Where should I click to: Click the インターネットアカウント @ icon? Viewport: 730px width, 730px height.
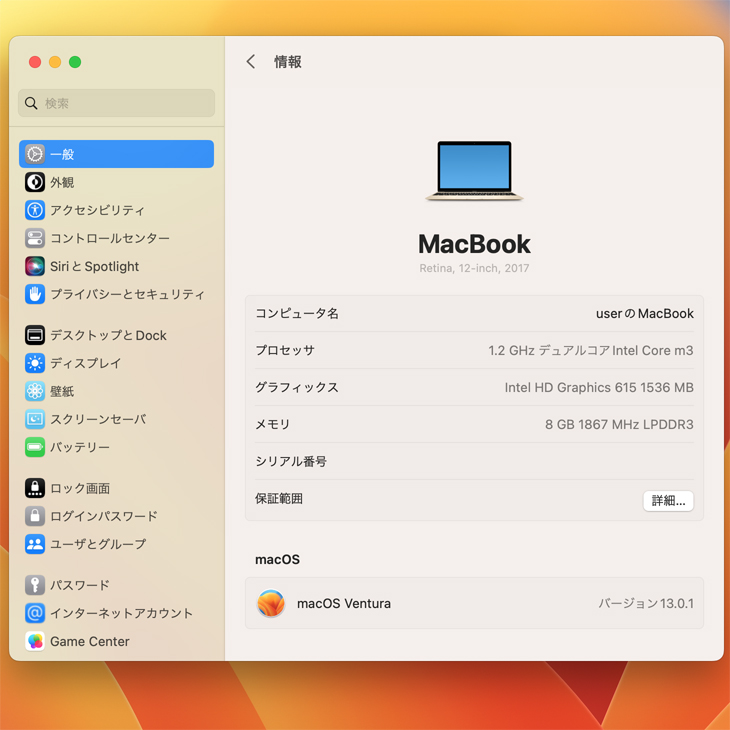click(x=35, y=613)
